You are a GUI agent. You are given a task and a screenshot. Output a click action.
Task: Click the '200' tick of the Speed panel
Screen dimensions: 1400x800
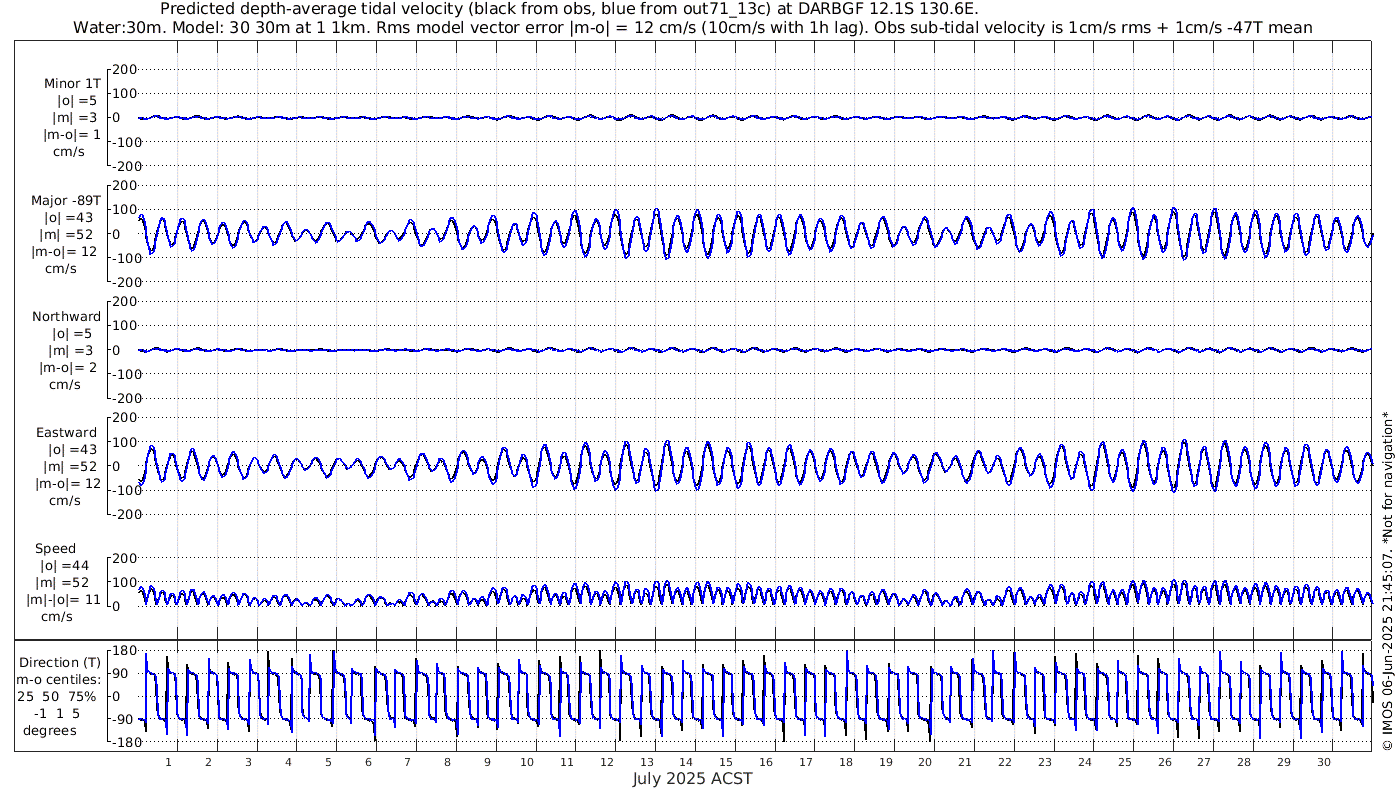tap(123, 557)
